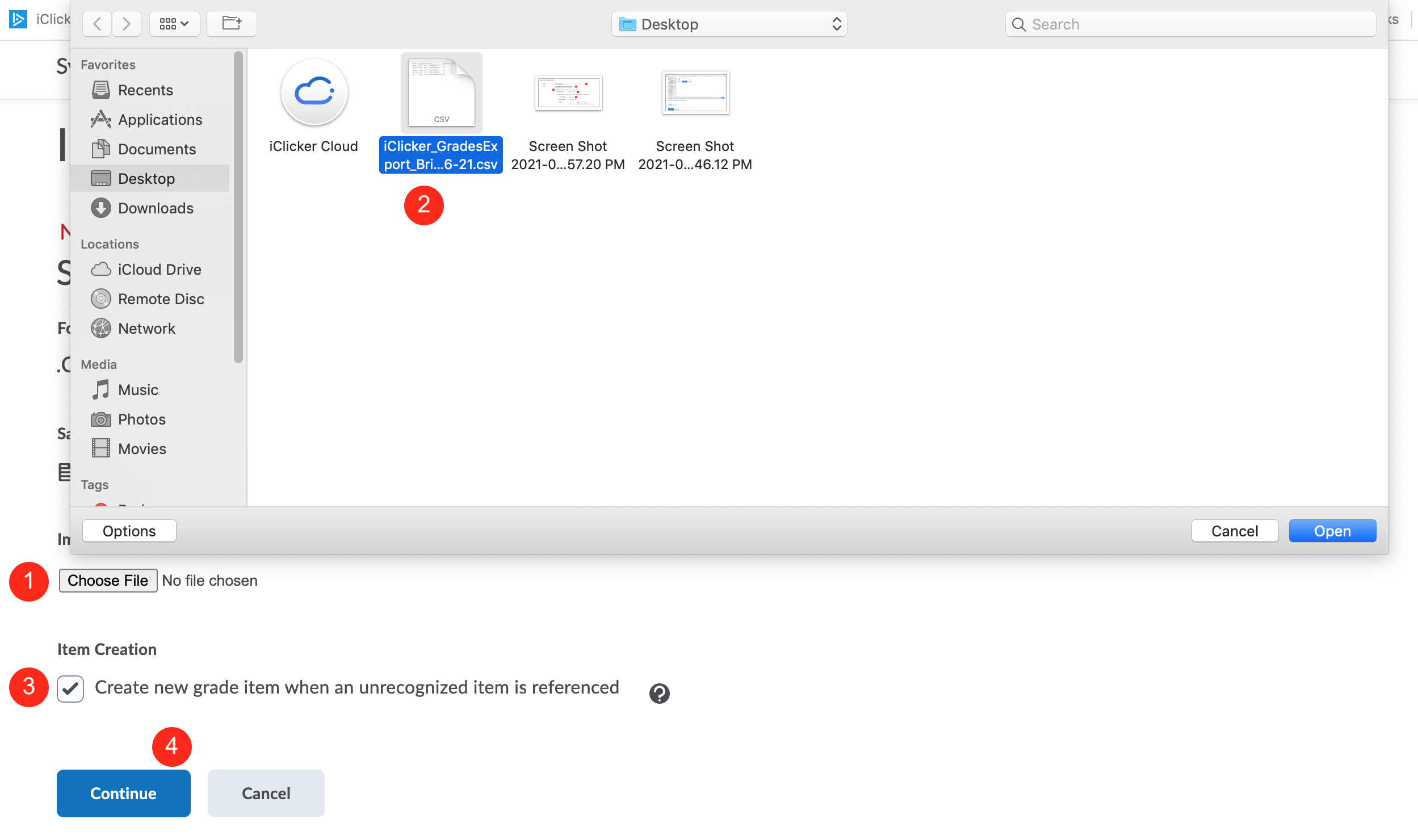This screenshot has width=1418, height=840.
Task: Select Downloads in the sidebar
Action: click(x=150, y=208)
